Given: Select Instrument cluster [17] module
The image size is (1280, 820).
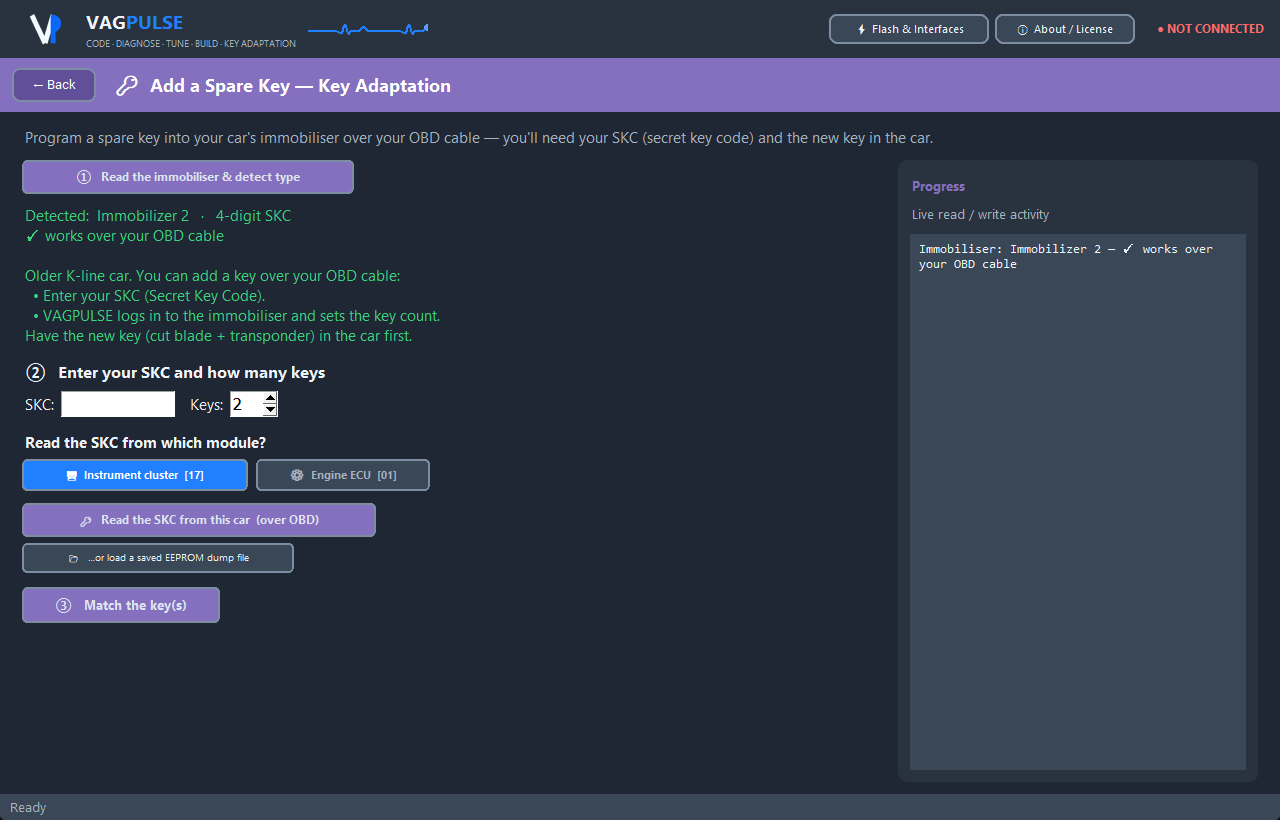Looking at the screenshot, I should point(135,475).
